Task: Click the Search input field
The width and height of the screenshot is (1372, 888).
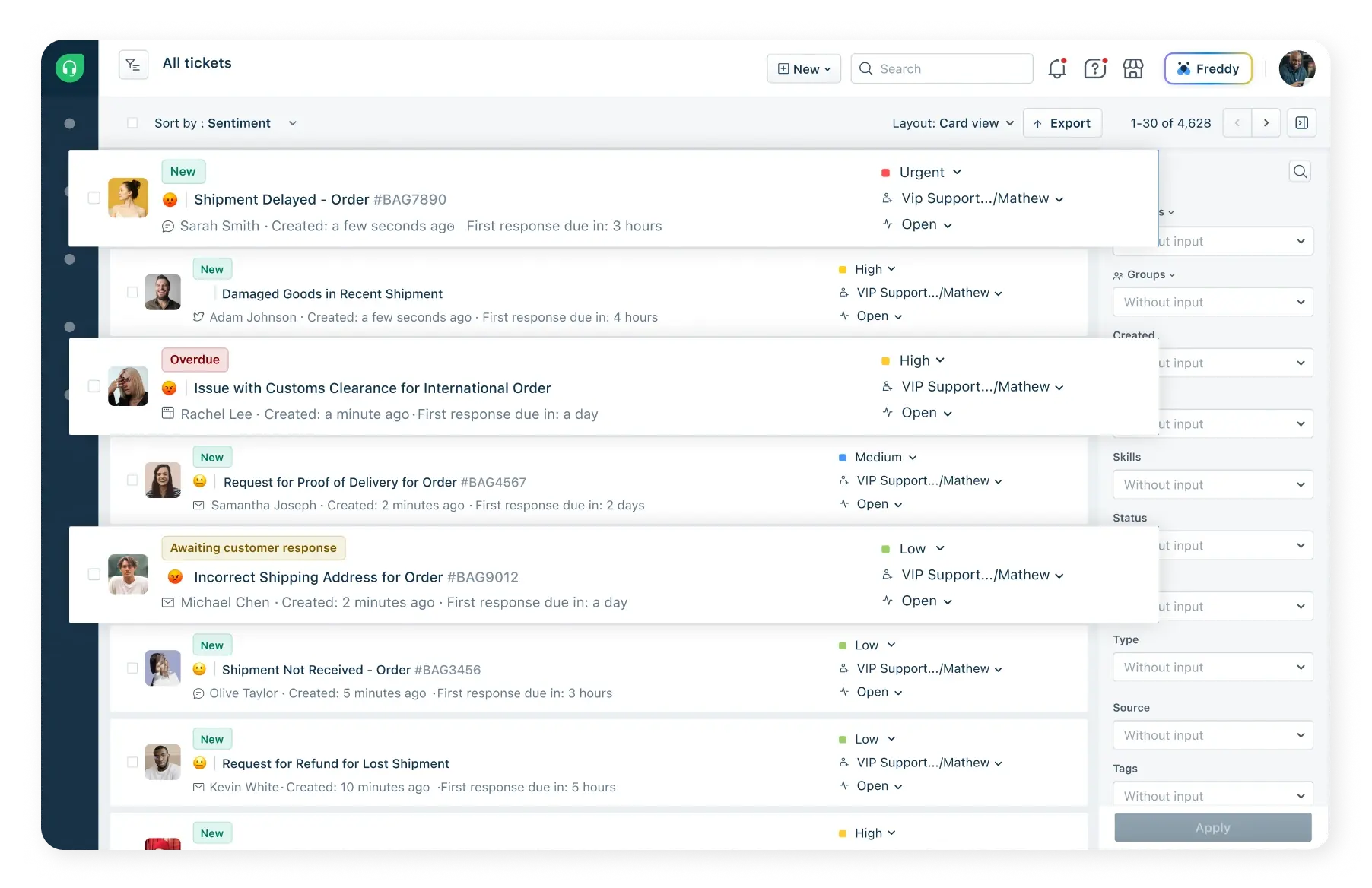Action: (951, 68)
